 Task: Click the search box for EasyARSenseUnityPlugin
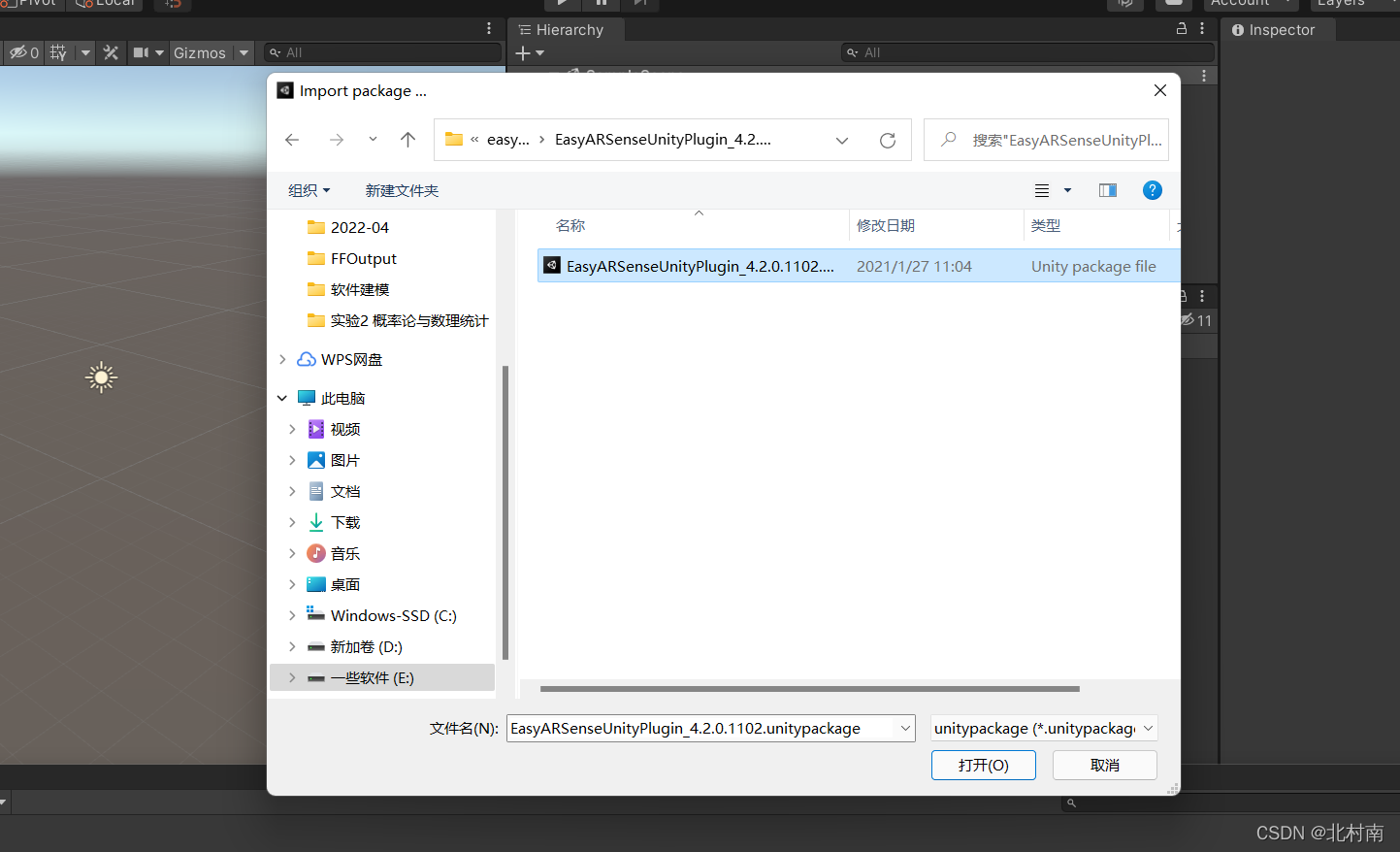[x=1046, y=140]
